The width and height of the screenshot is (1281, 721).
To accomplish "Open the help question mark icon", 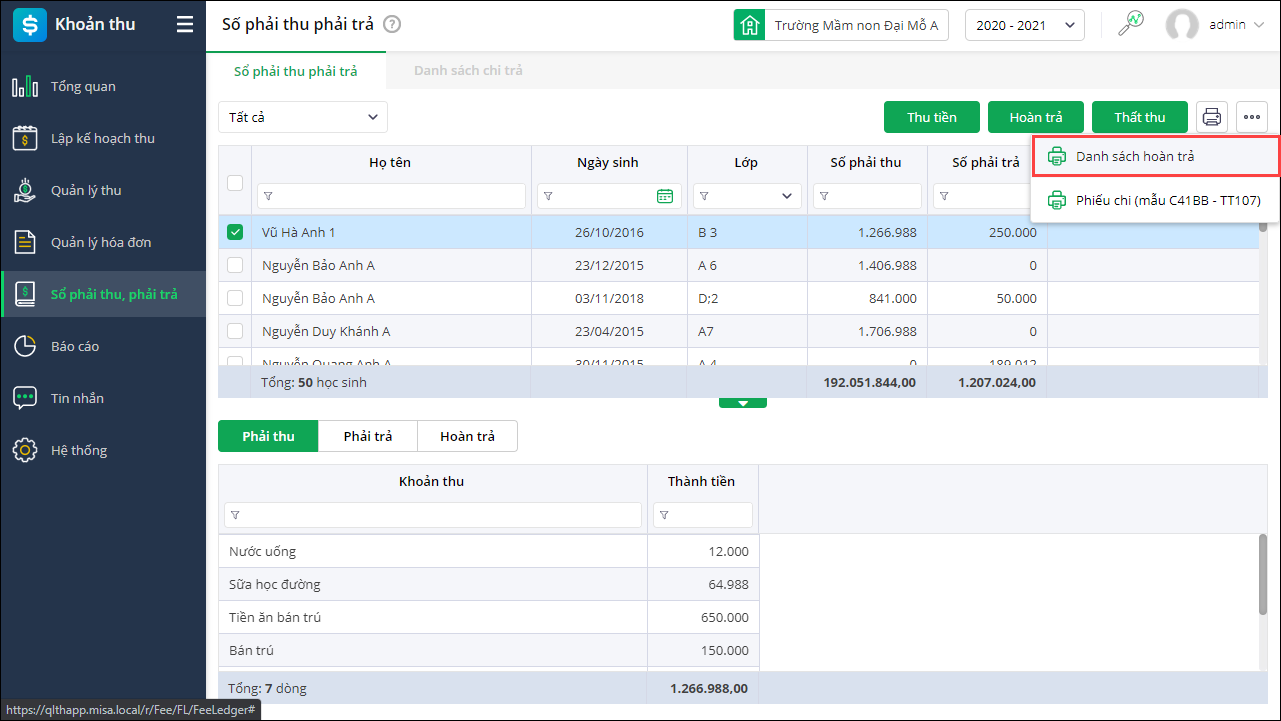I will click(x=392, y=24).
